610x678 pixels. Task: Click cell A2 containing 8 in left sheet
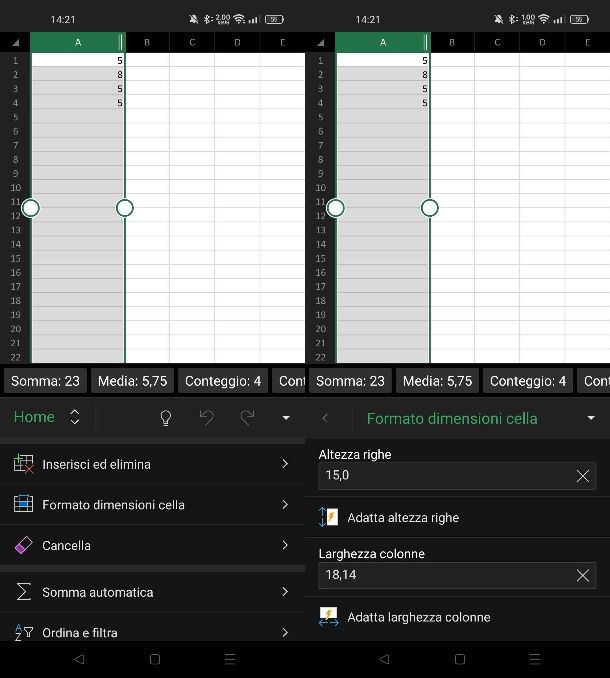(x=78, y=74)
